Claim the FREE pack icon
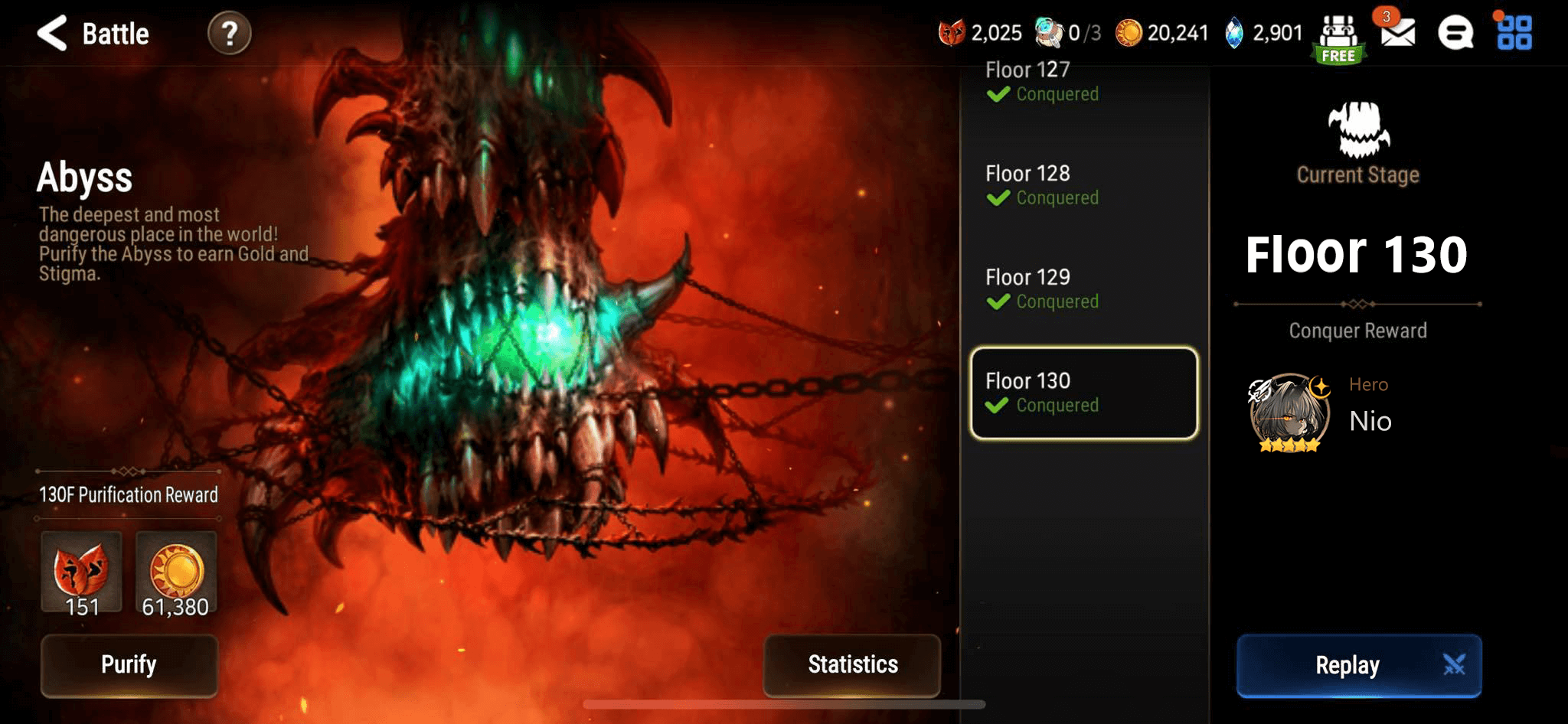Viewport: 1568px width, 724px height. pyautogui.click(x=1338, y=40)
